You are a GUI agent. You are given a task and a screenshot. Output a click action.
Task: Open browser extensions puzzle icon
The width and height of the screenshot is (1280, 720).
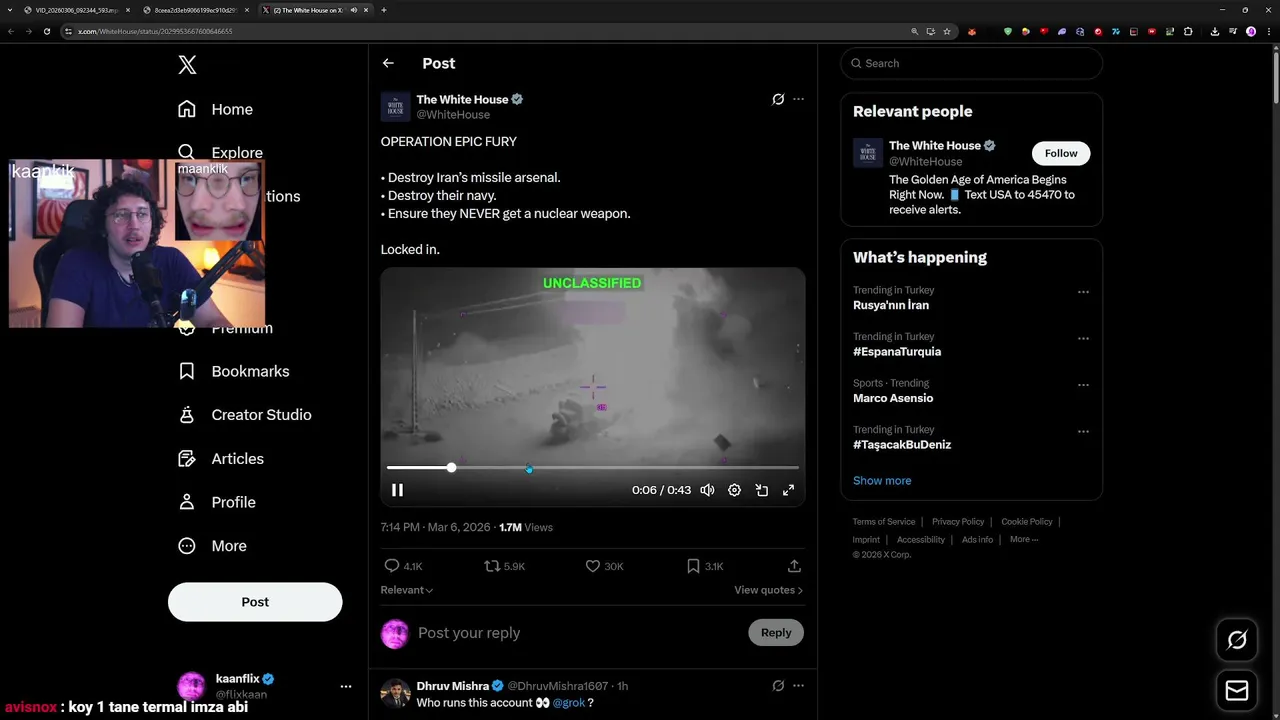point(1188,31)
